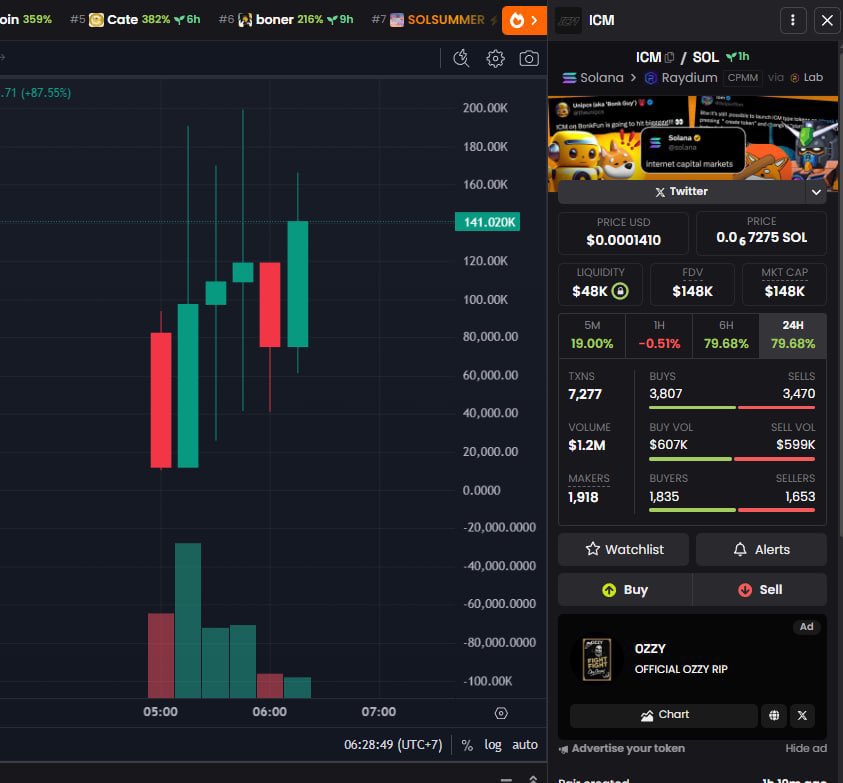This screenshot has width=843, height=783.
Task: Expand the socials dropdown chevron
Action: (x=816, y=192)
